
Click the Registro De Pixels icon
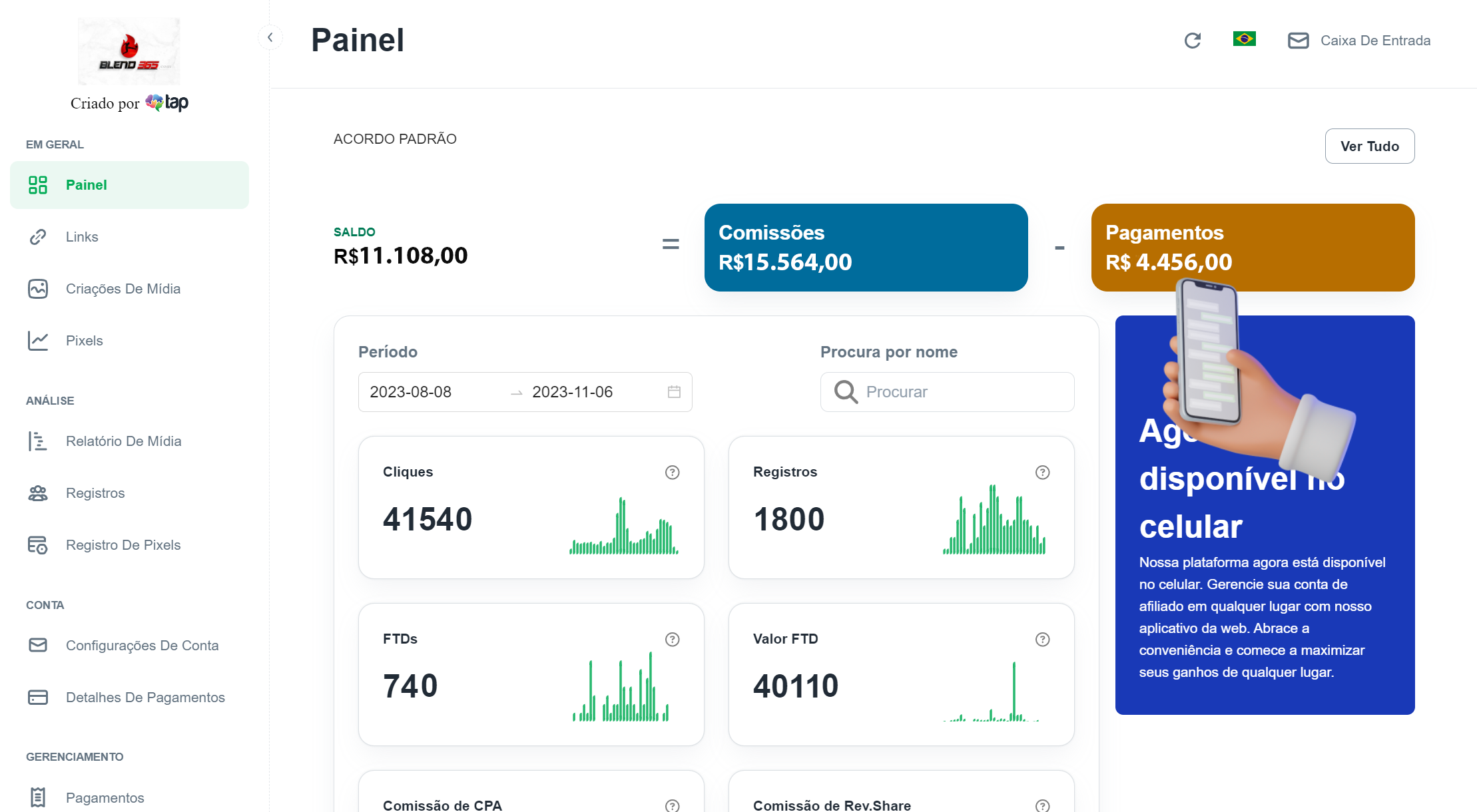click(x=38, y=545)
